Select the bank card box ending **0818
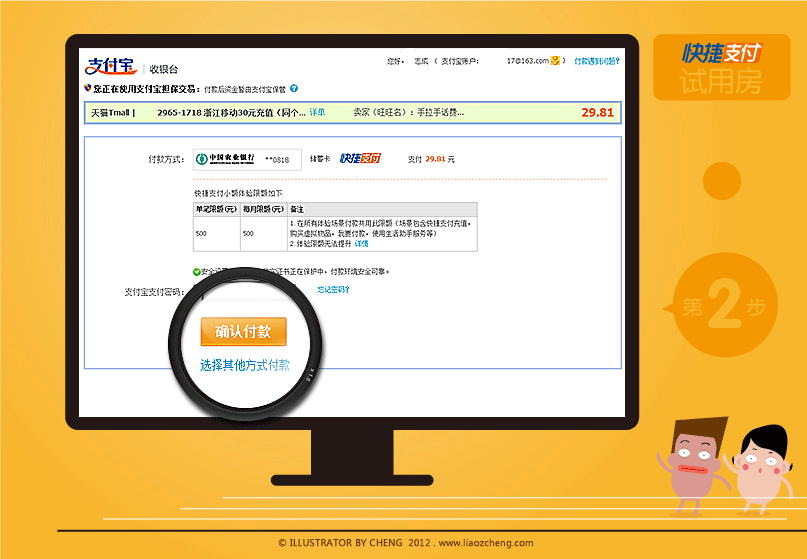 coord(247,160)
